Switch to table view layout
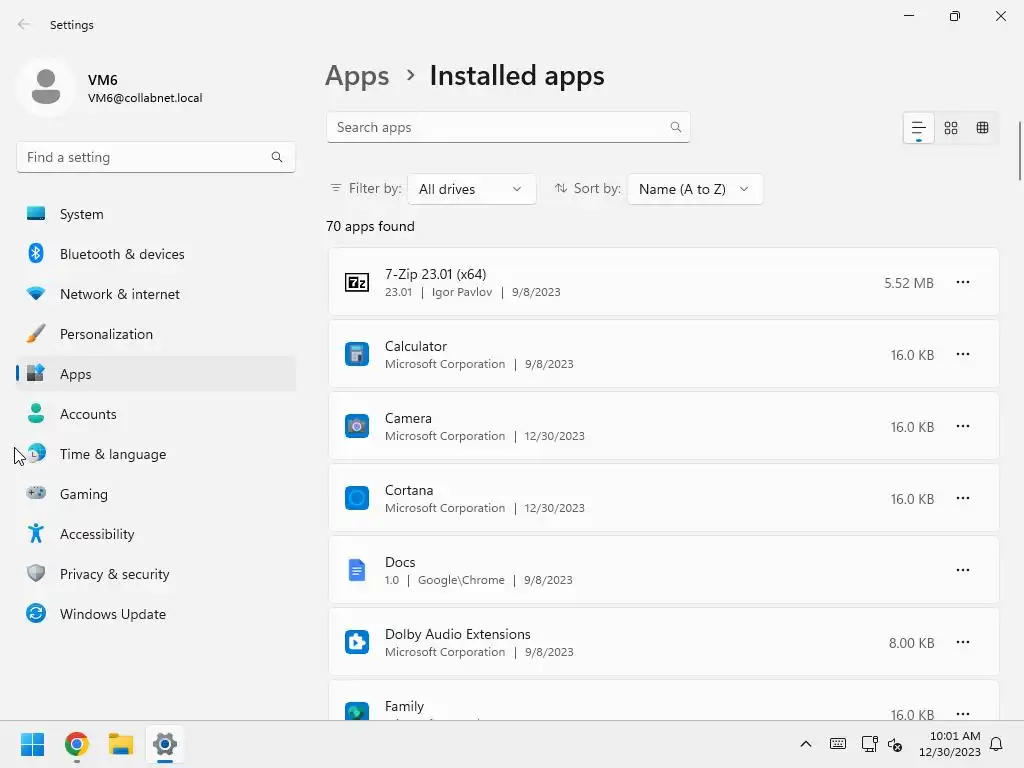 click(x=983, y=128)
